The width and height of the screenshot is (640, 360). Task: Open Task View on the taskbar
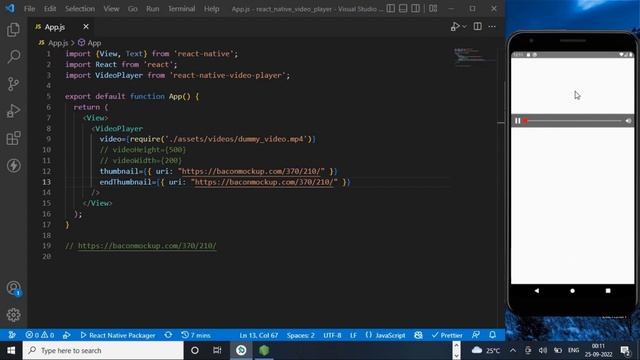tap(217, 350)
